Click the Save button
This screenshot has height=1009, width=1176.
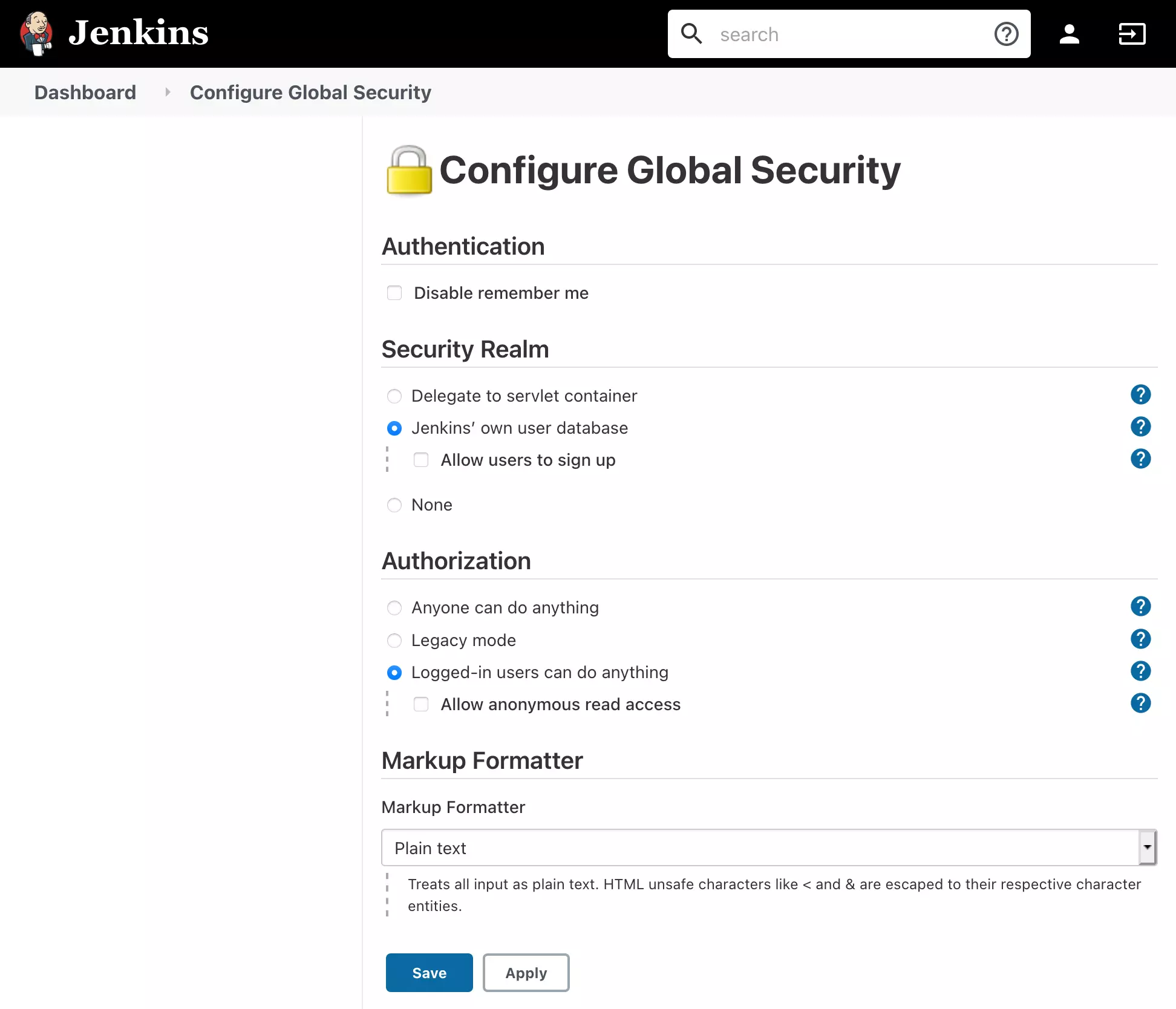pyautogui.click(x=430, y=973)
